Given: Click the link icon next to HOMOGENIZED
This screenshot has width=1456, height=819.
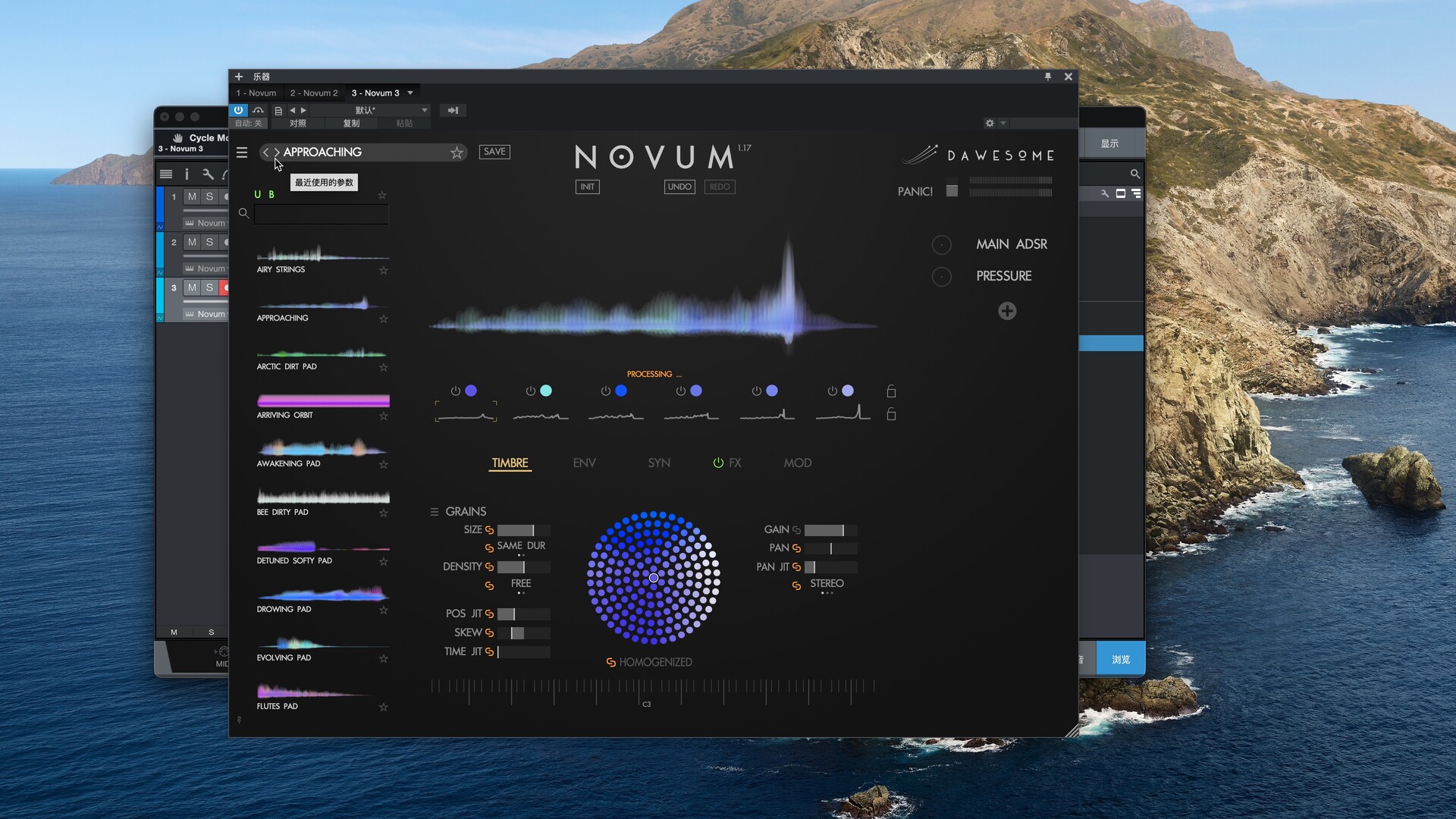Looking at the screenshot, I should [610, 662].
